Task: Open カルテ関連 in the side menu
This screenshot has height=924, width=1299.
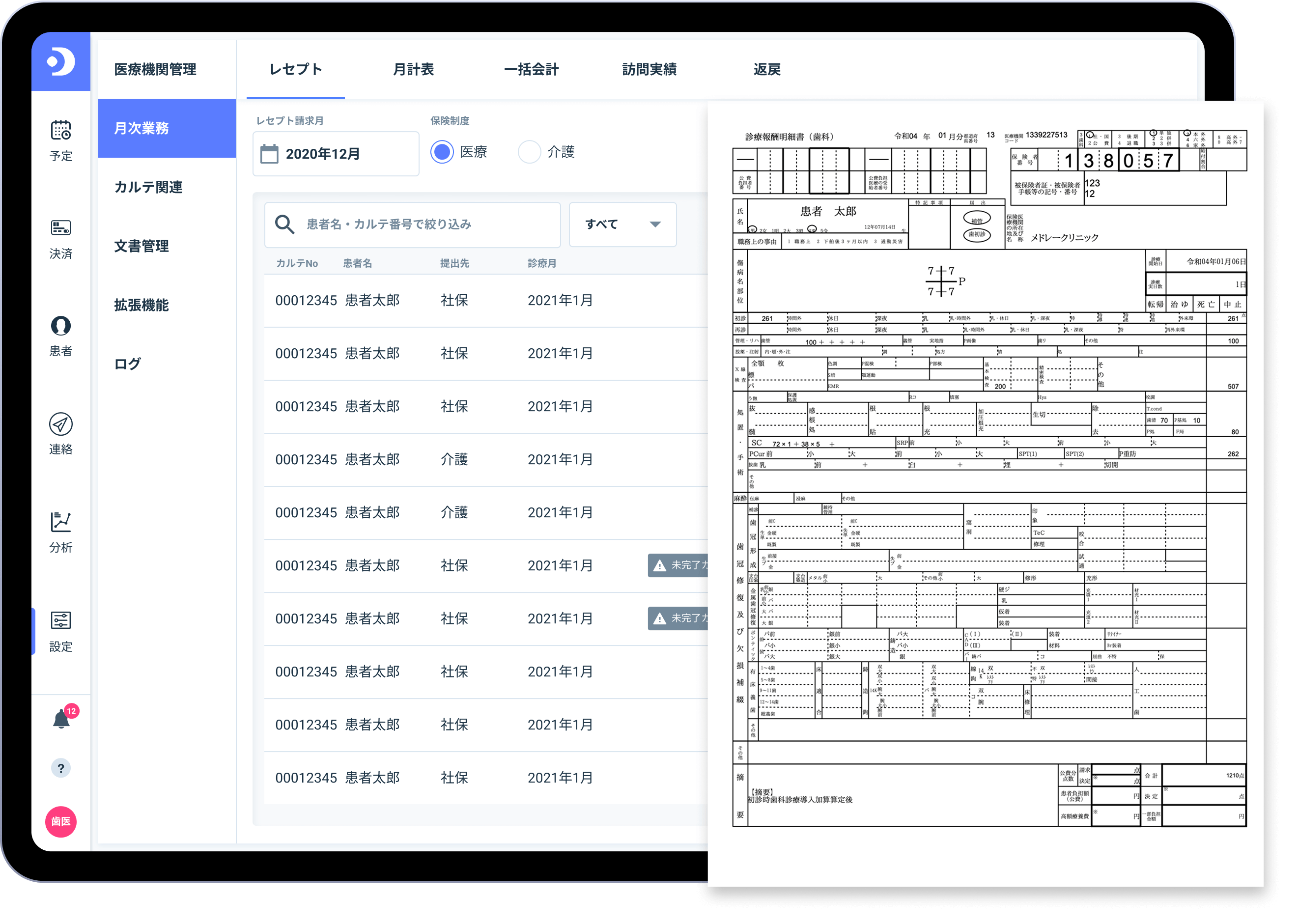Action: coord(149,187)
